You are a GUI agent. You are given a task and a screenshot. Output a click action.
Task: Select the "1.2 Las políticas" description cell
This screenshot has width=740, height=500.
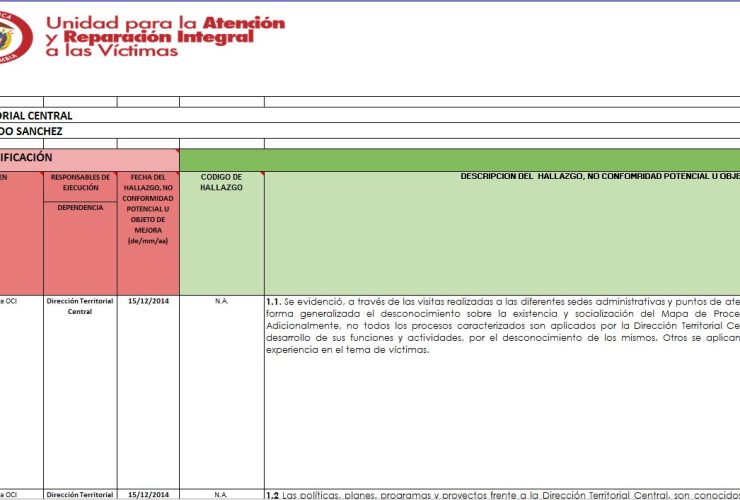[x=502, y=494]
